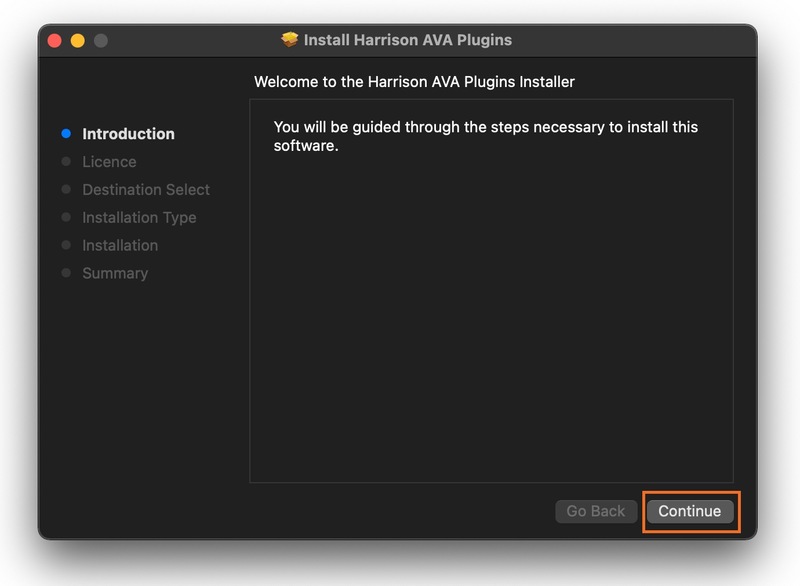The width and height of the screenshot is (800, 586).
Task: Click the Continue button
Action: click(x=689, y=511)
